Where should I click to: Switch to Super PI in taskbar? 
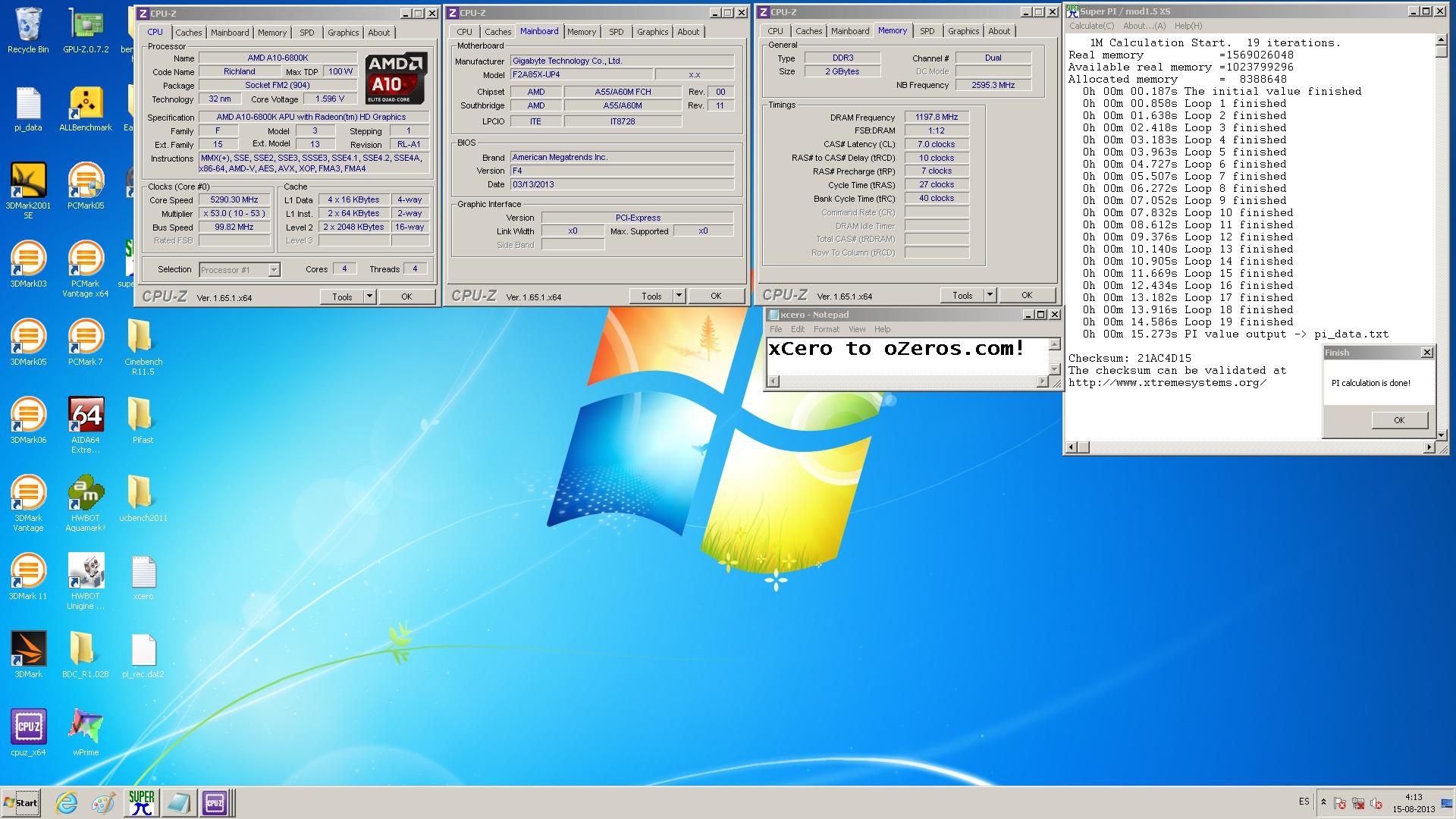tap(141, 803)
